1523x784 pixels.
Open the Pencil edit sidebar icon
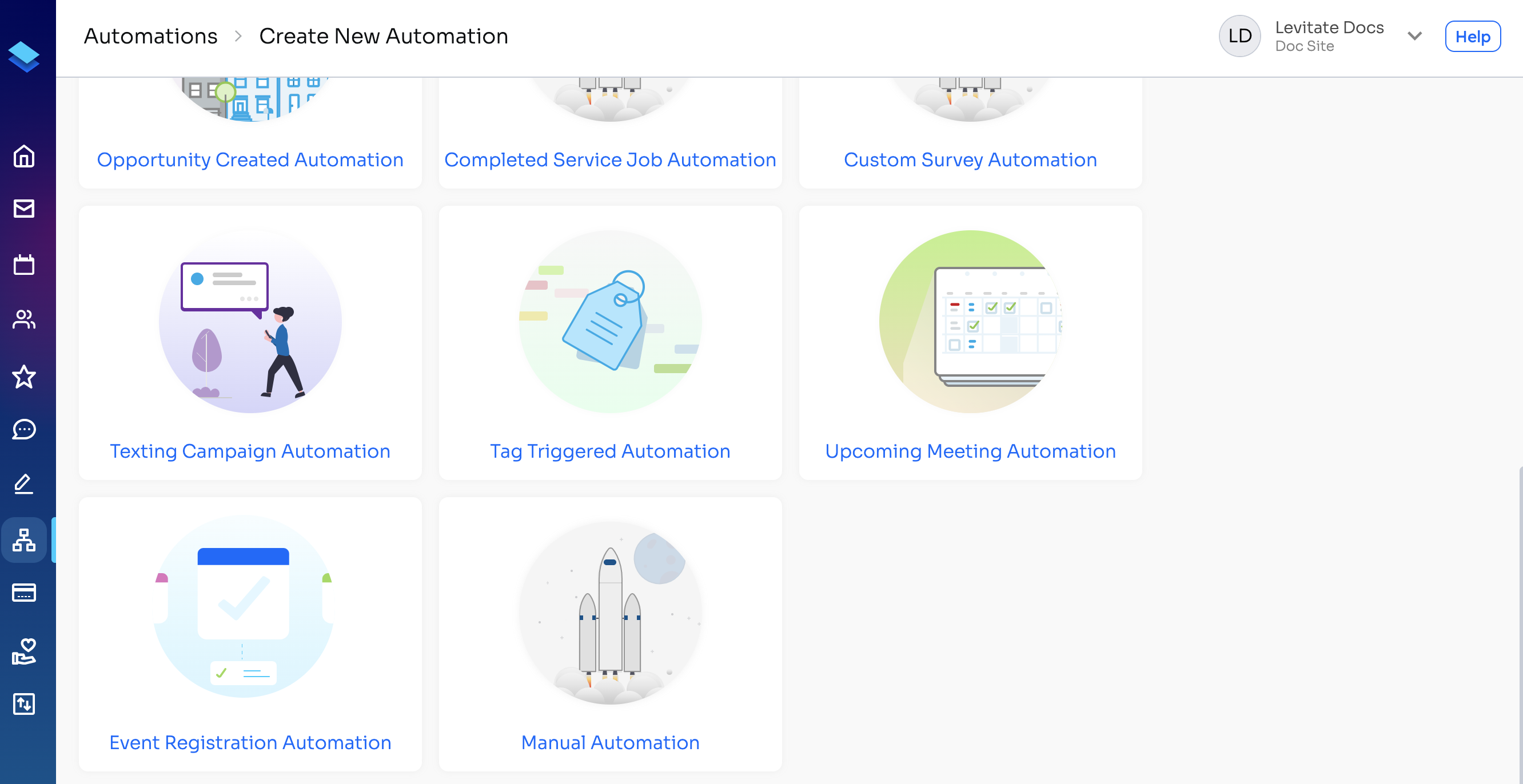click(23, 484)
